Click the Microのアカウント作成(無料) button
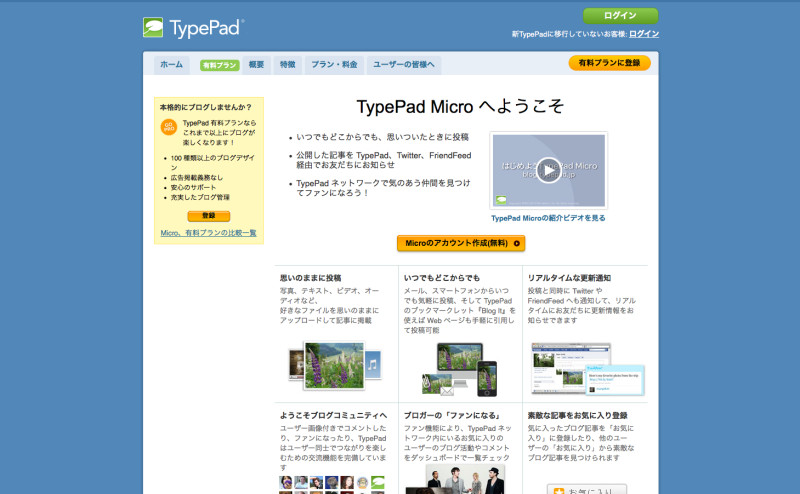Screen dimensions: 800x494 click(461, 243)
